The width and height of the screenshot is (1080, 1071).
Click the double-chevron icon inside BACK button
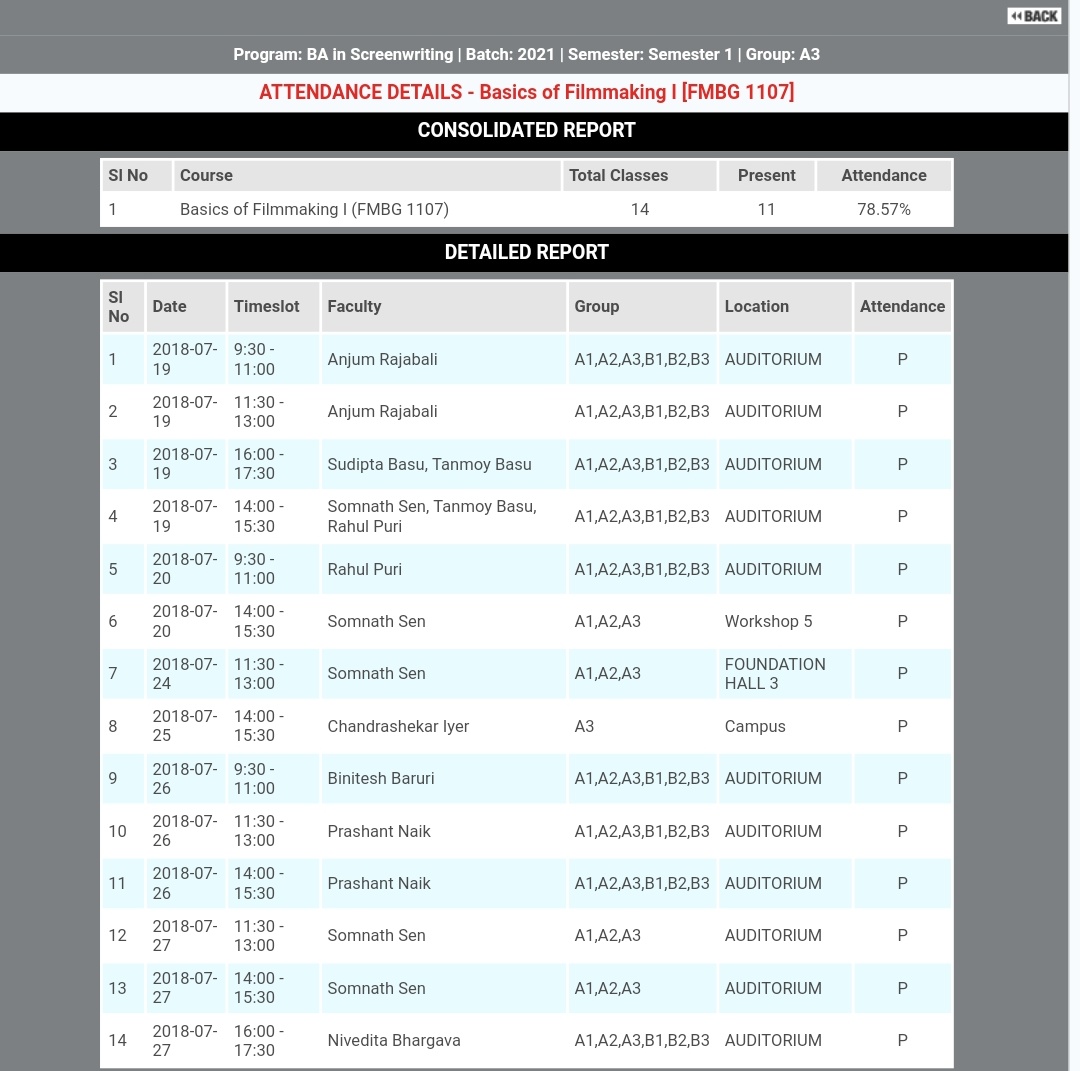[x=1017, y=15]
